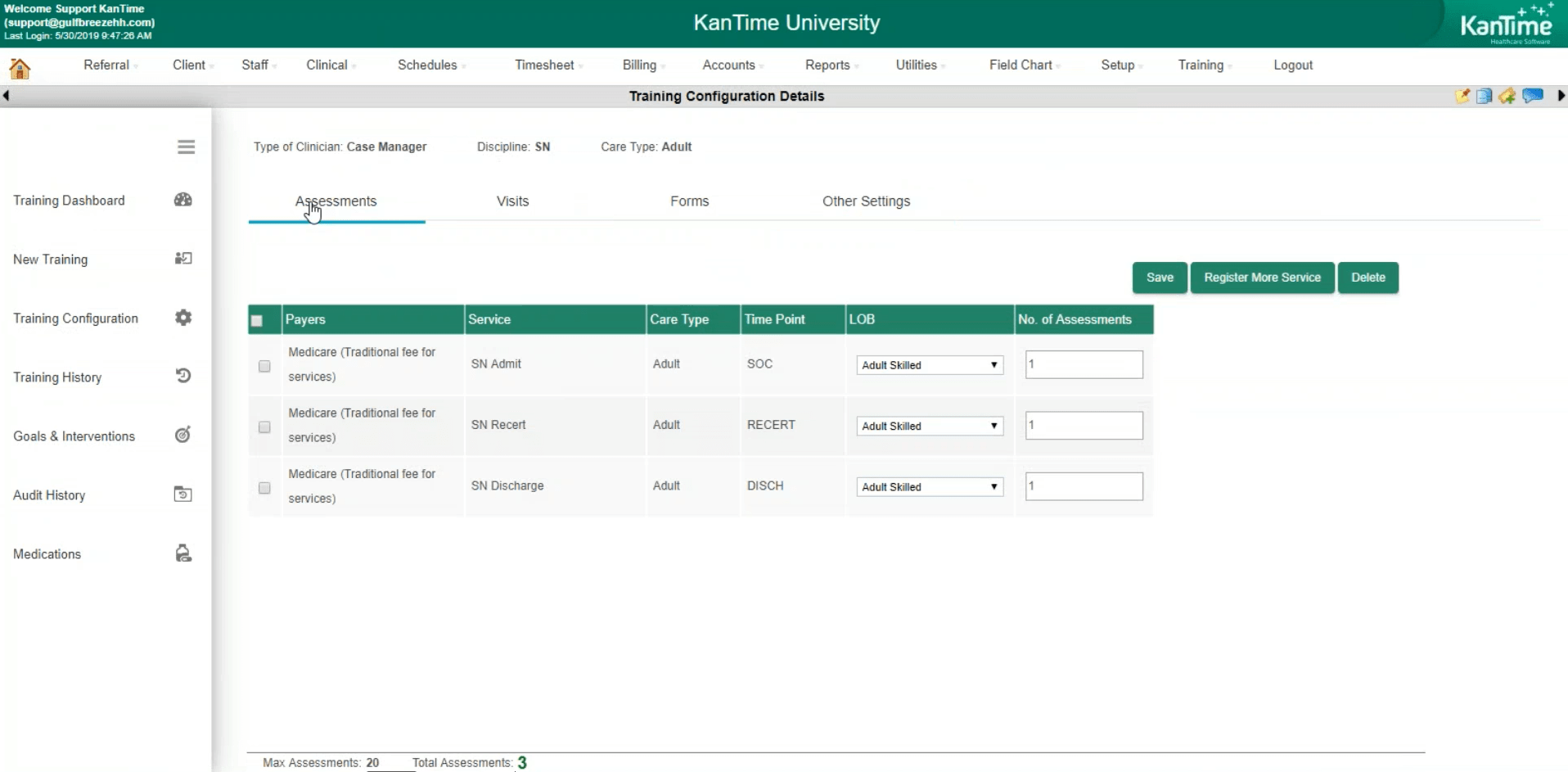Click the Service column header
The width and height of the screenshot is (1568, 772).
click(556, 319)
